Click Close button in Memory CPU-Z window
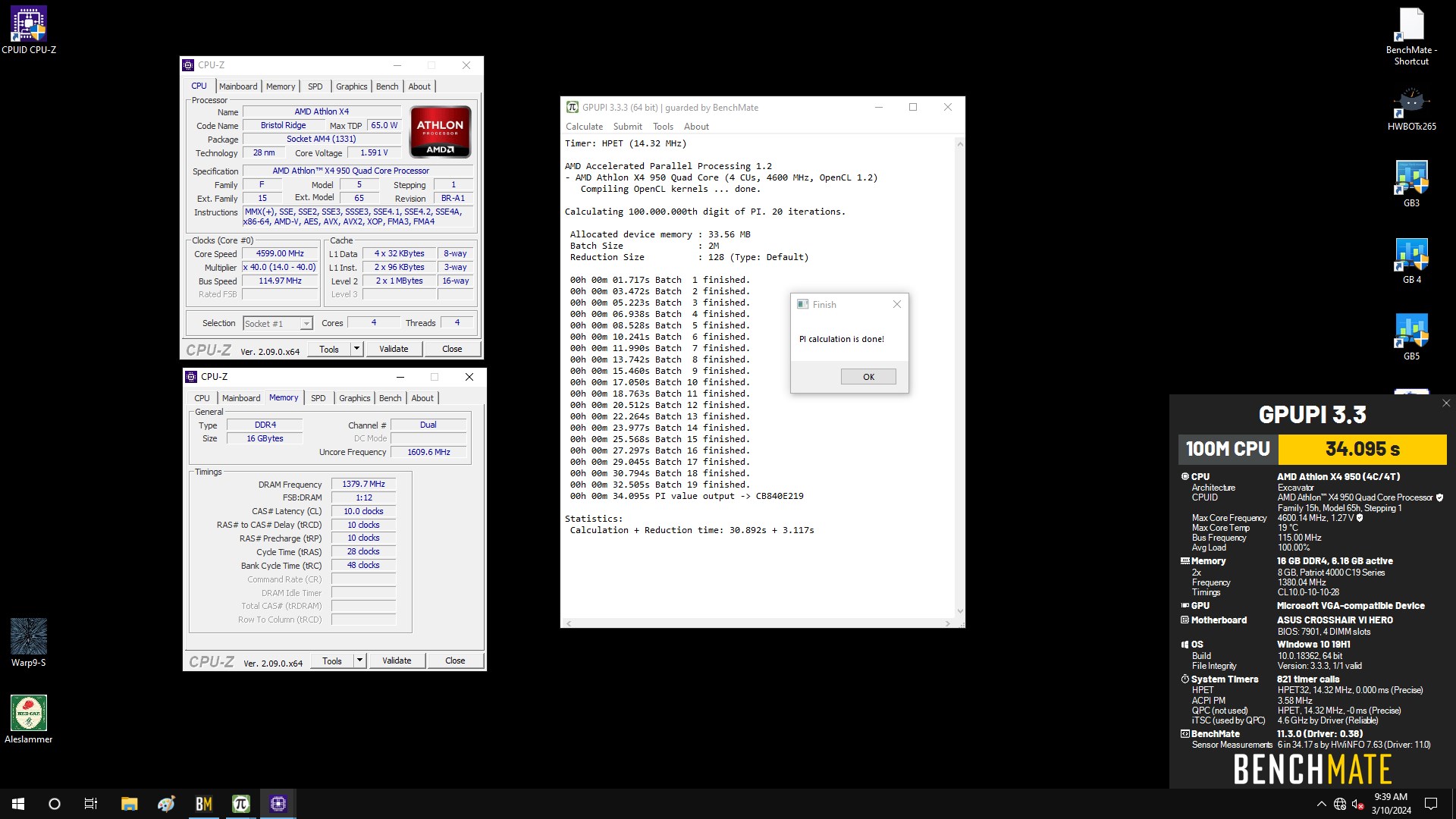Viewport: 1456px width, 819px height. tap(455, 661)
